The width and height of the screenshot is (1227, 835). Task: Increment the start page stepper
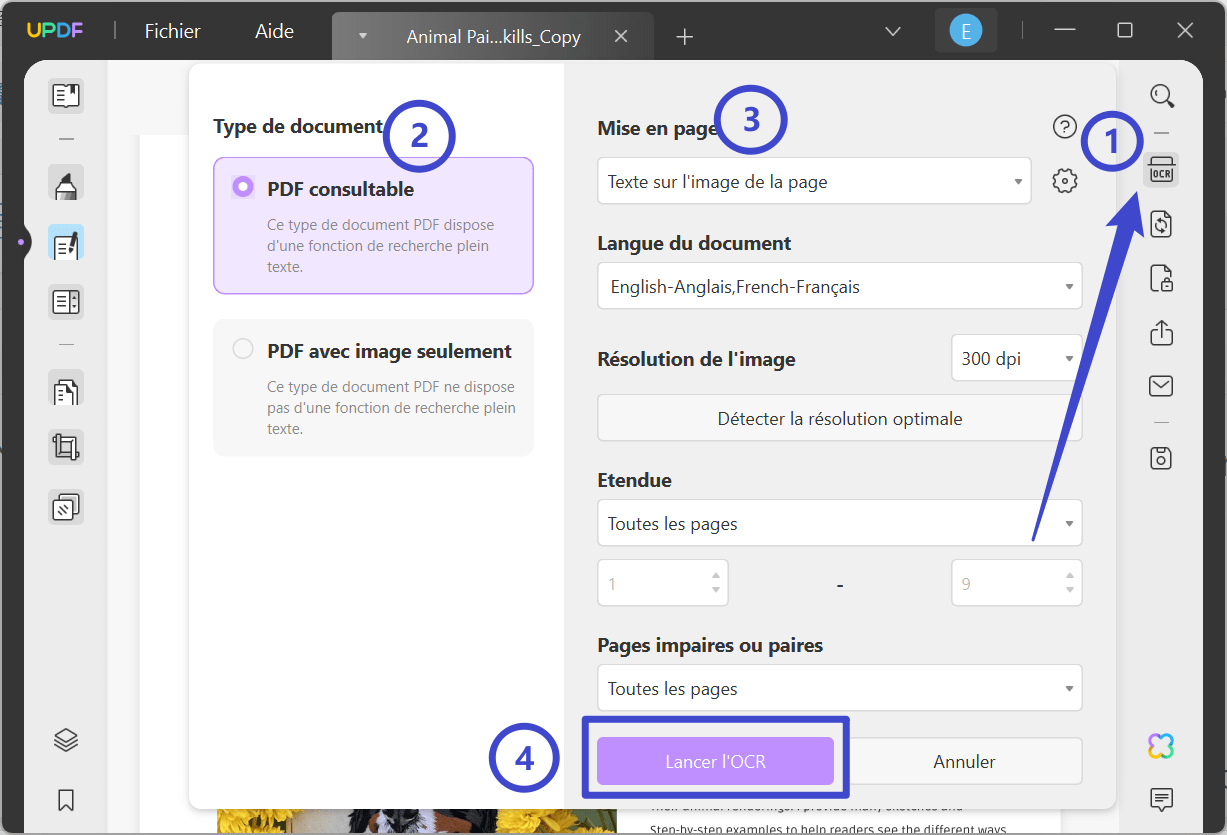(716, 576)
